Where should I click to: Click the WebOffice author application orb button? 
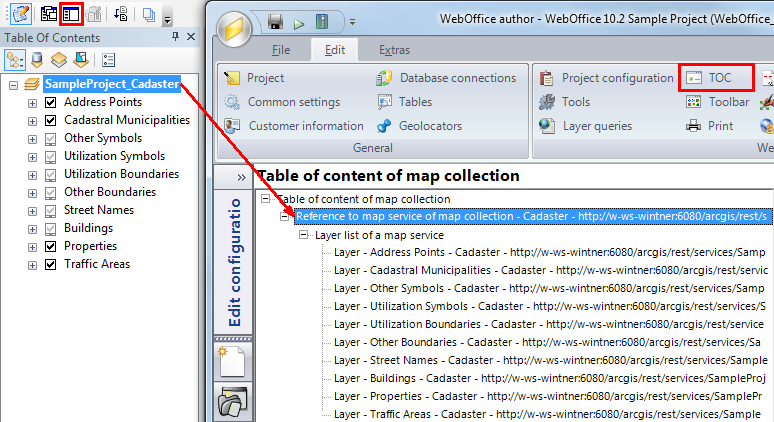[x=234, y=29]
